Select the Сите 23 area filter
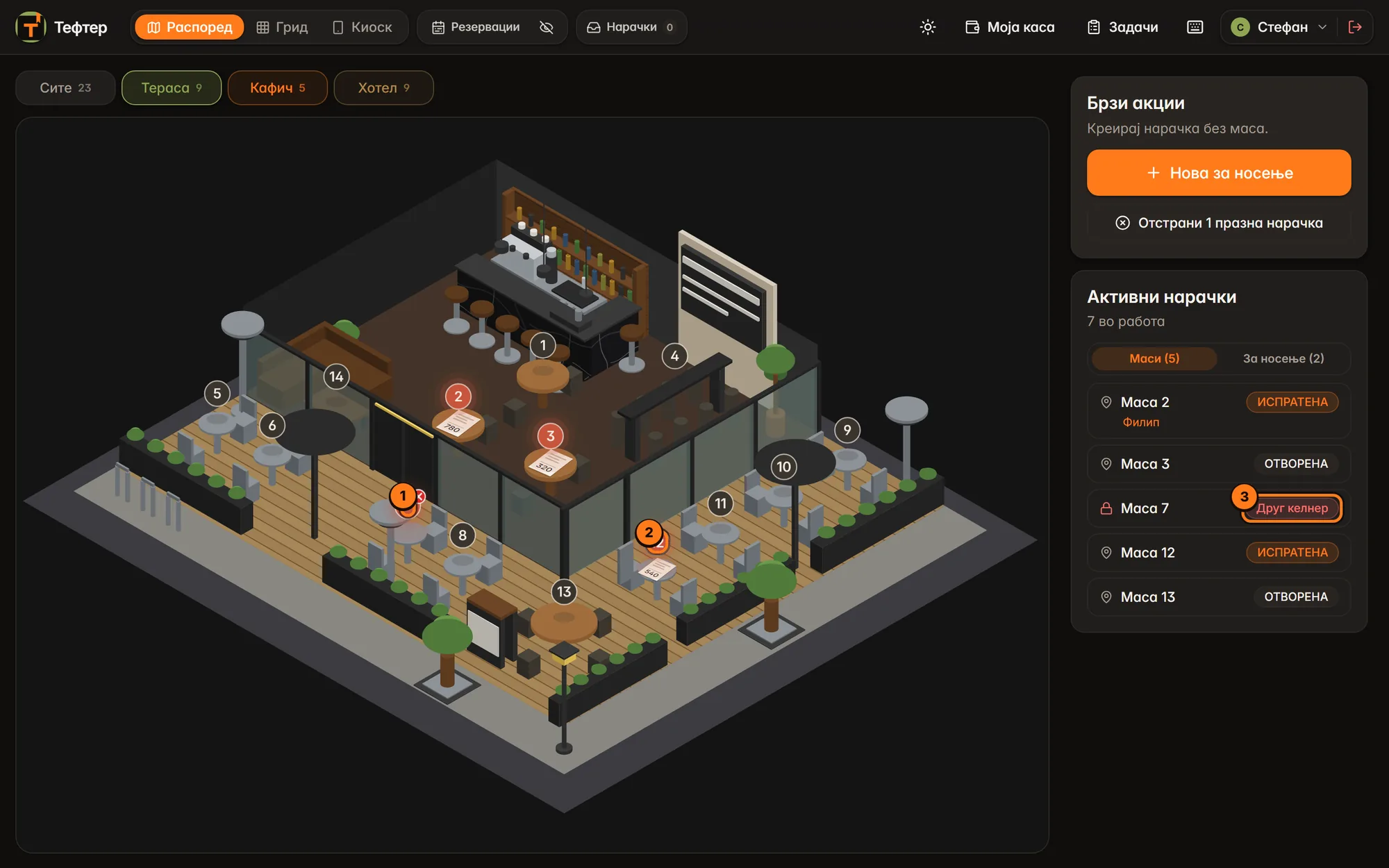 (65, 87)
